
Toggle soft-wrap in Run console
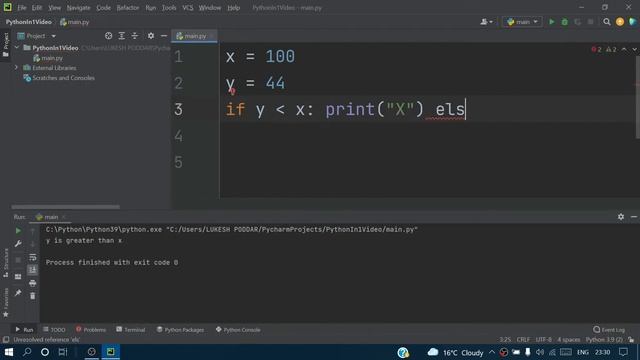point(33,257)
